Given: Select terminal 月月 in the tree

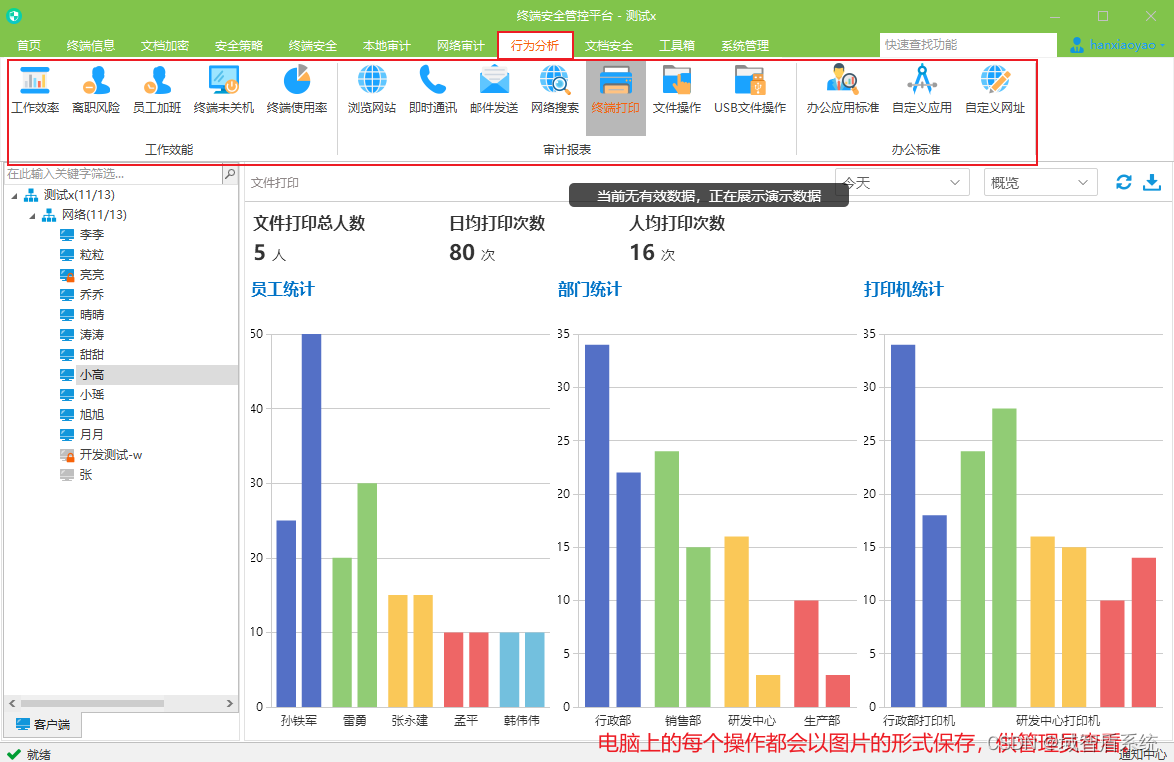Looking at the screenshot, I should (92, 435).
